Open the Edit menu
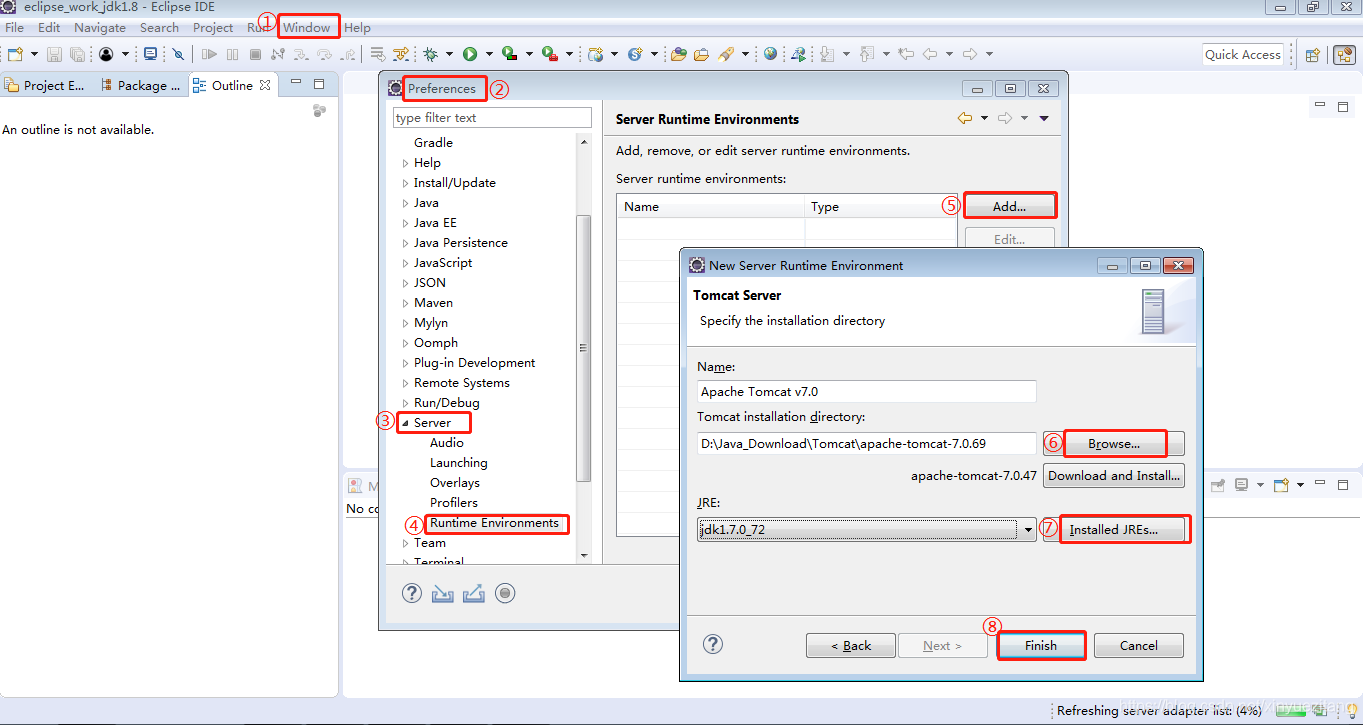 pyautogui.click(x=49, y=27)
